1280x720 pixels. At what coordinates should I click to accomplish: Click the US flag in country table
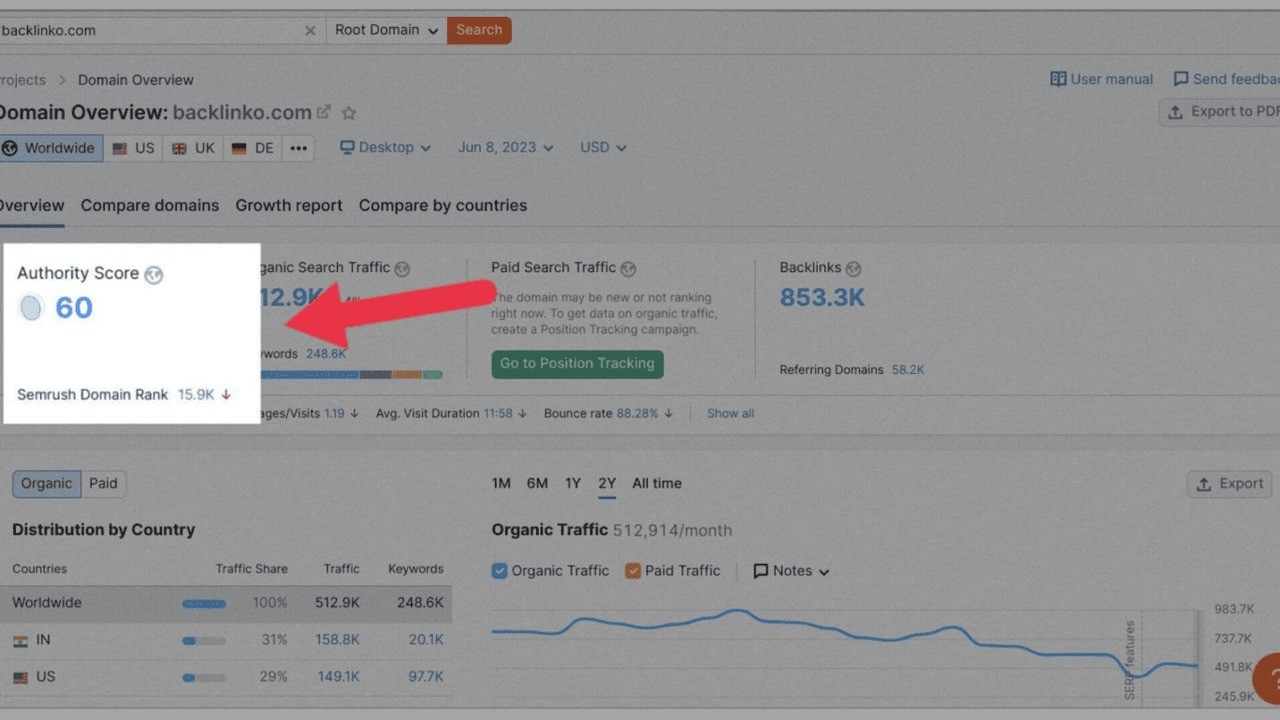pos(20,678)
